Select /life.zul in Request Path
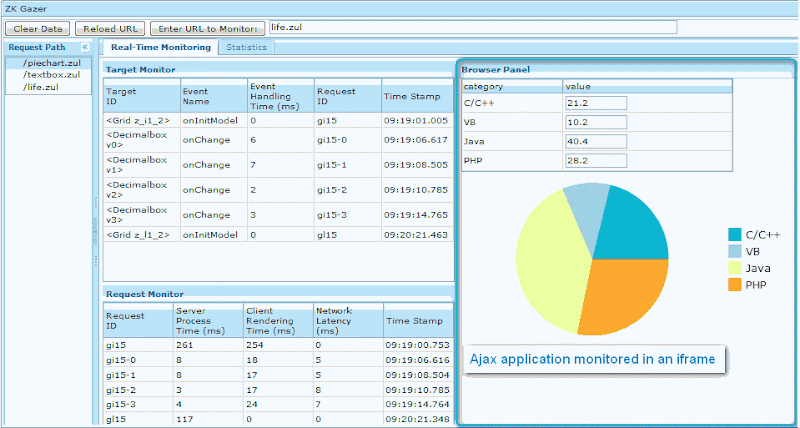Image resolution: width=800 pixels, height=428 pixels. (x=48, y=87)
